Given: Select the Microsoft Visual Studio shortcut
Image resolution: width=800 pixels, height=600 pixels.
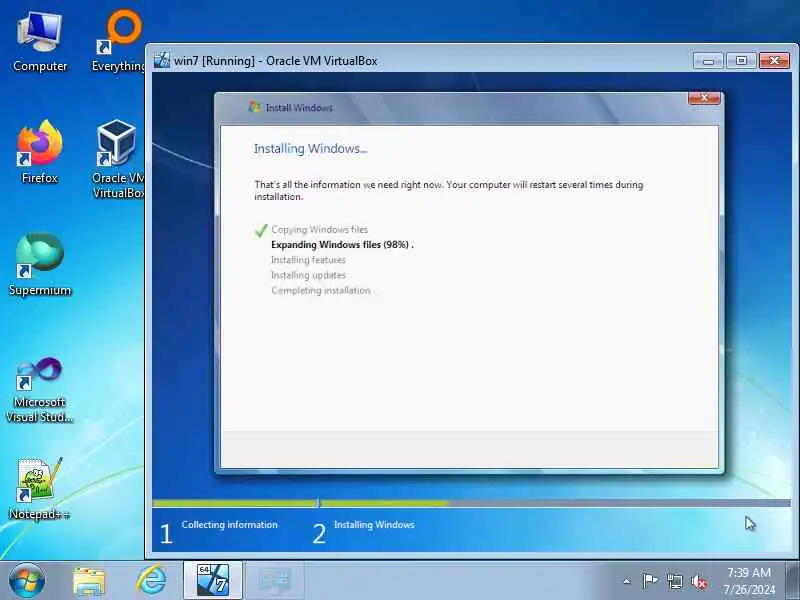Looking at the screenshot, I should pyautogui.click(x=40, y=390).
